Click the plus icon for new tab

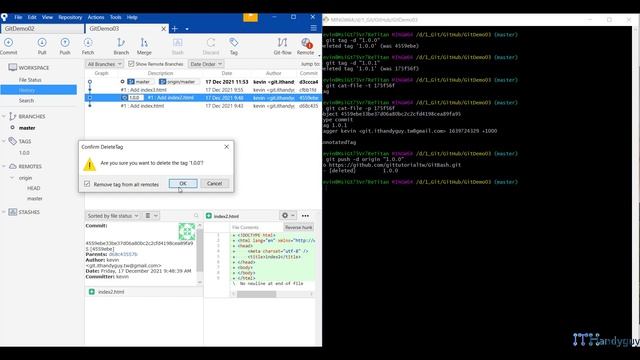coord(175,29)
